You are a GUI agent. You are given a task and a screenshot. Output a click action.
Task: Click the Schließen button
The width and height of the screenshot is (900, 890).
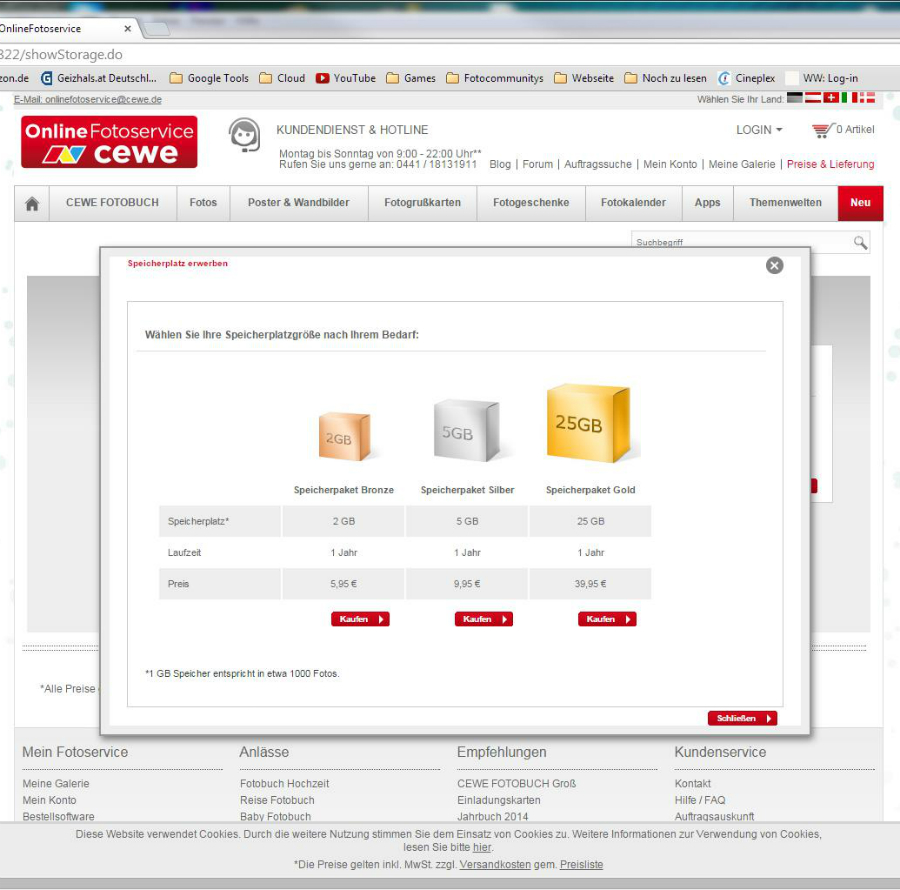tap(742, 718)
